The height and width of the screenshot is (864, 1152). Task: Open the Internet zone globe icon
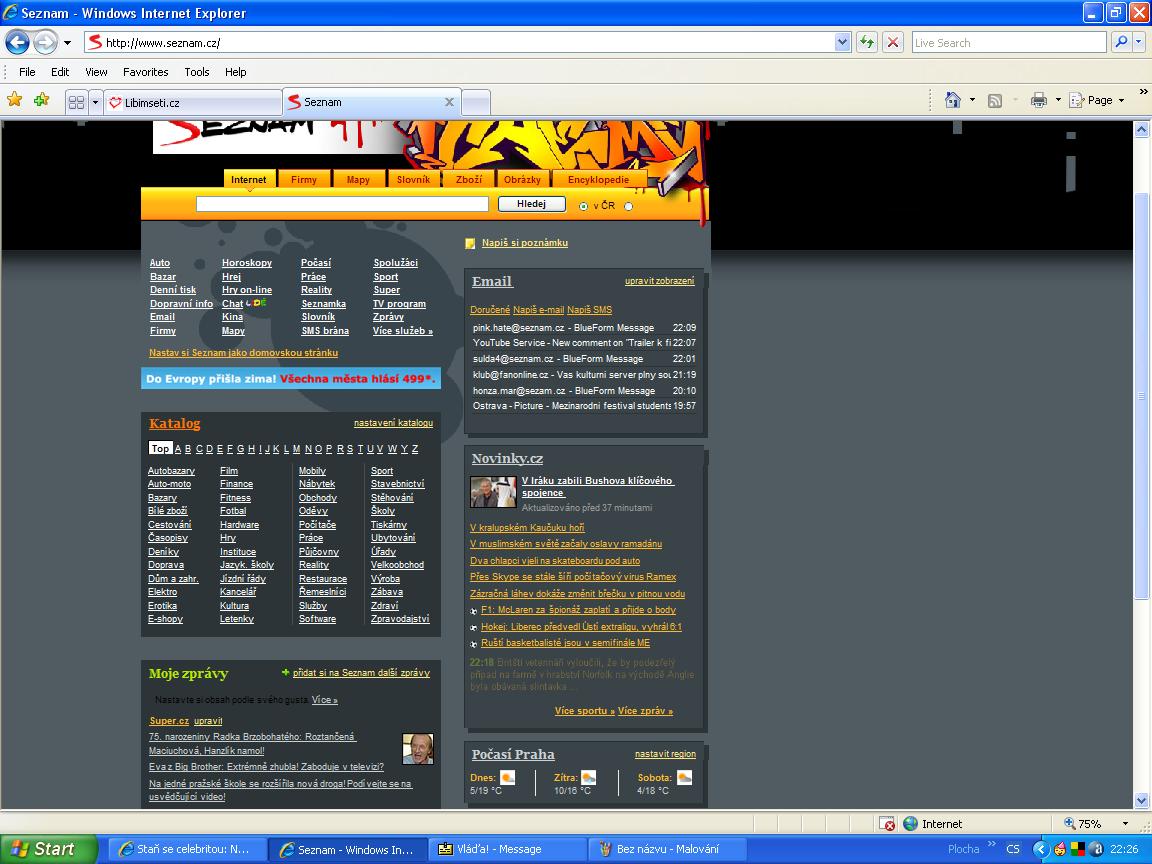click(910, 824)
